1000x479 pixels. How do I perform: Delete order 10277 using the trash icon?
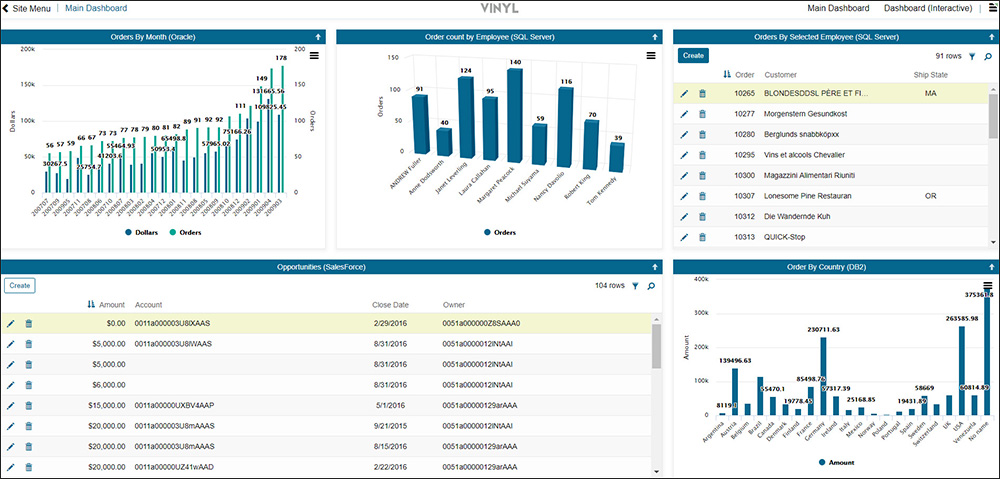(702, 114)
